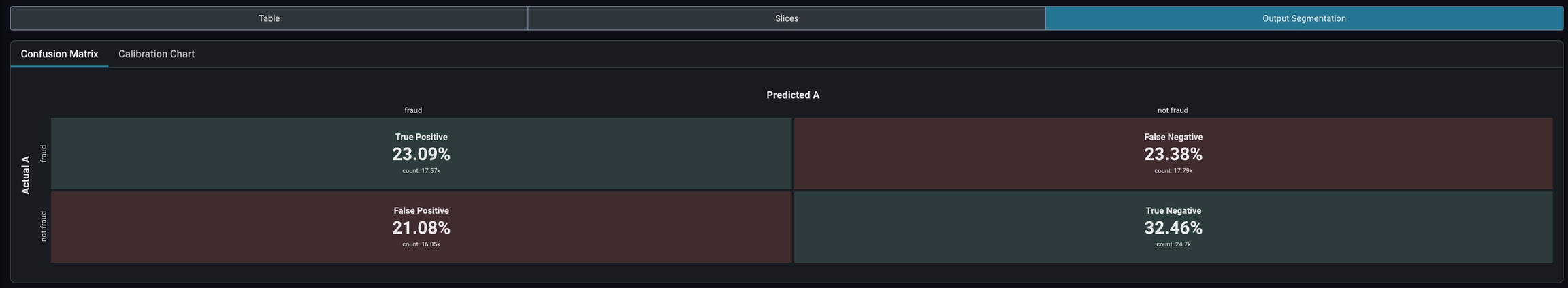Click the True Negative title label
The height and width of the screenshot is (288, 1568).
1173,210
